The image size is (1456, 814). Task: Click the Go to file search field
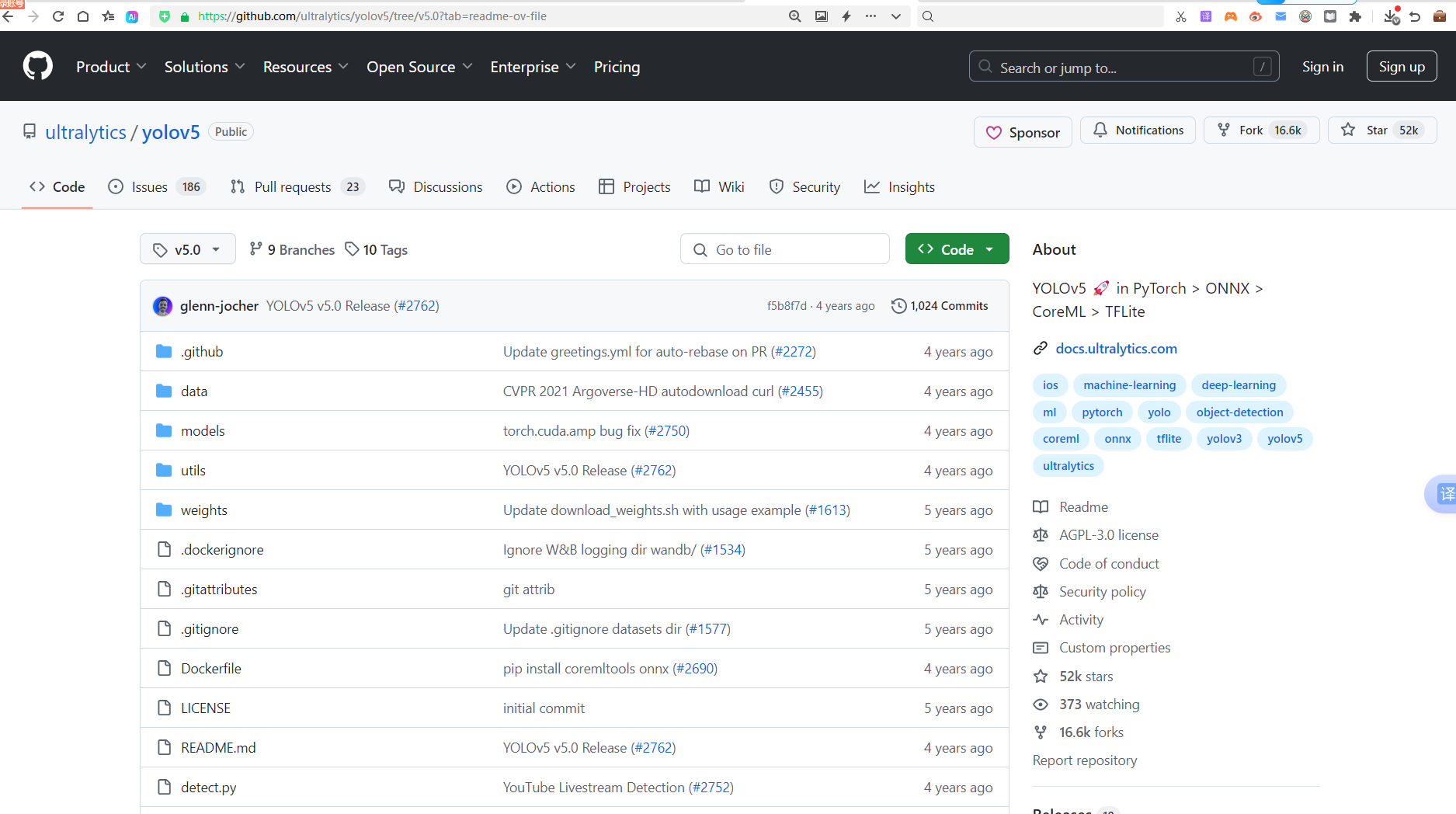tap(784, 249)
